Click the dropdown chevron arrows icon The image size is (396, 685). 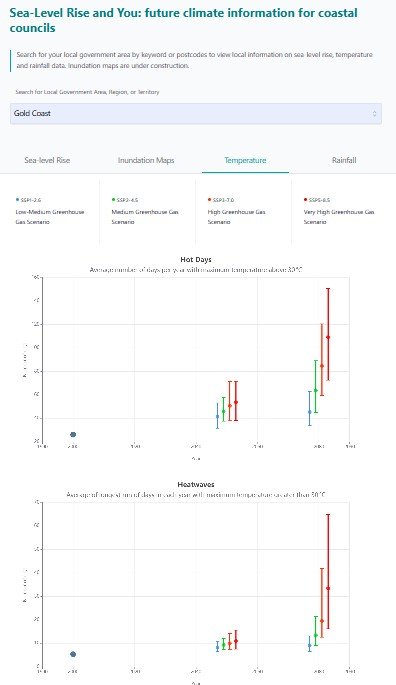(375, 114)
